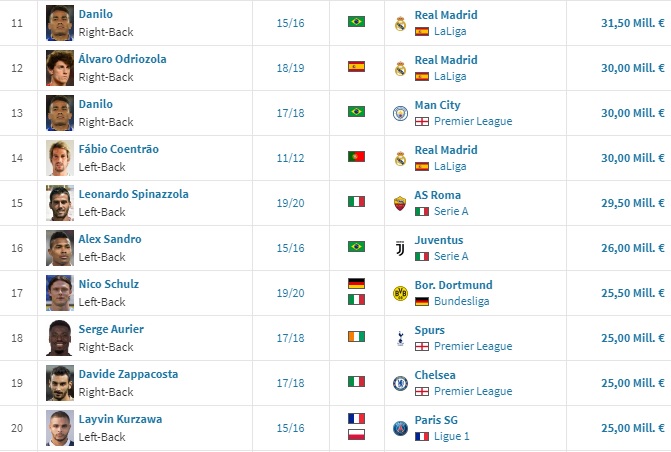Open Leonardo Spinazzola's player page
Screen dimensions: 671x452
tap(134, 194)
